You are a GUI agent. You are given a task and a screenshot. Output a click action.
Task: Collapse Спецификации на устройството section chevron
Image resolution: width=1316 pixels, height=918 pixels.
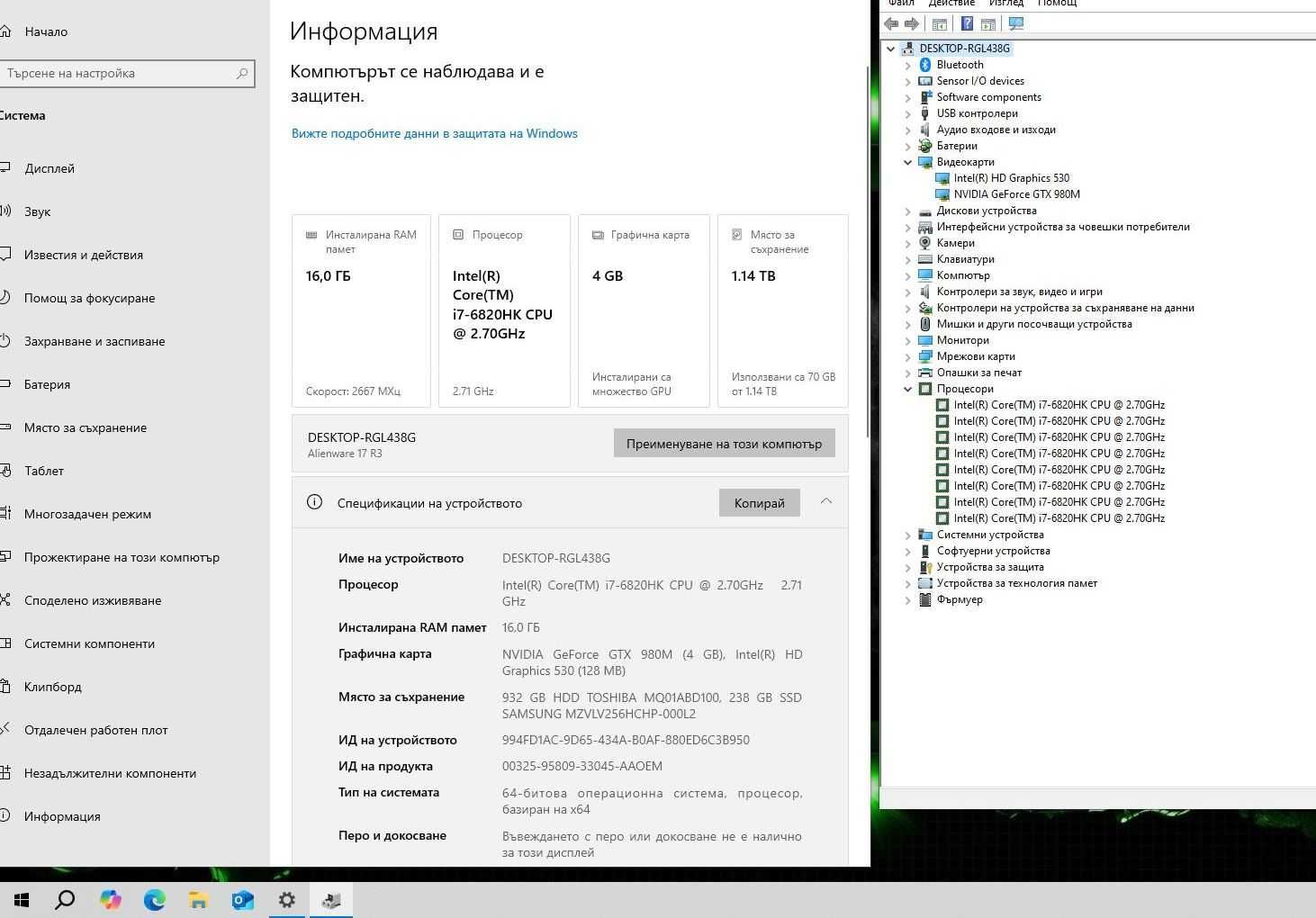click(x=826, y=501)
